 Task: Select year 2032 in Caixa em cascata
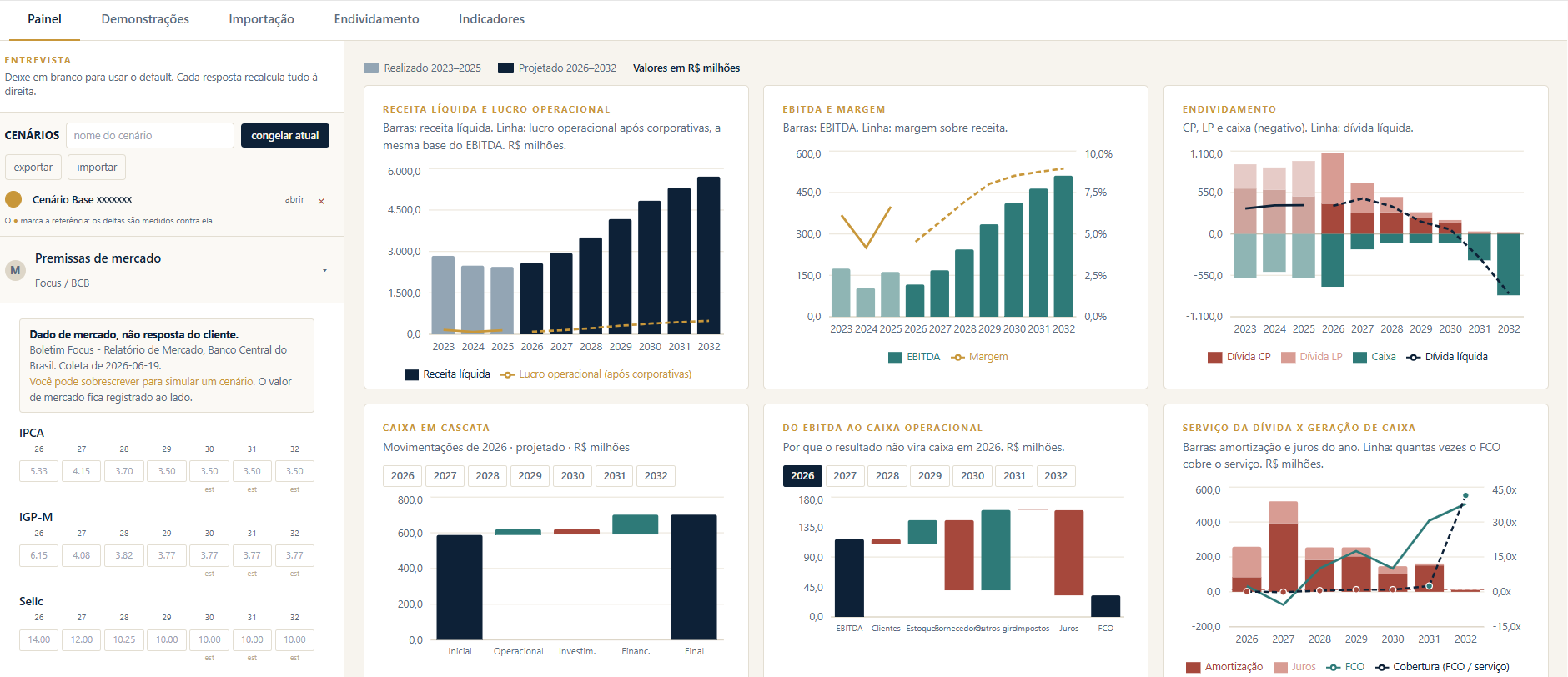(656, 476)
